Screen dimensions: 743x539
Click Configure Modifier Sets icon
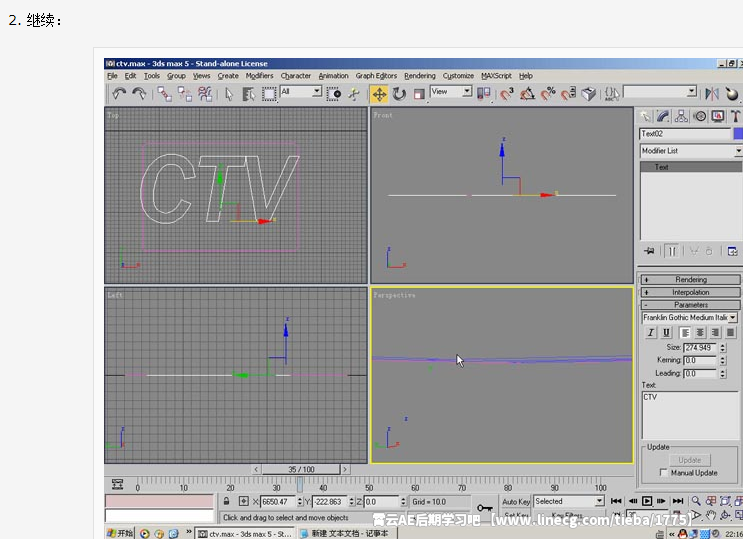(x=732, y=251)
